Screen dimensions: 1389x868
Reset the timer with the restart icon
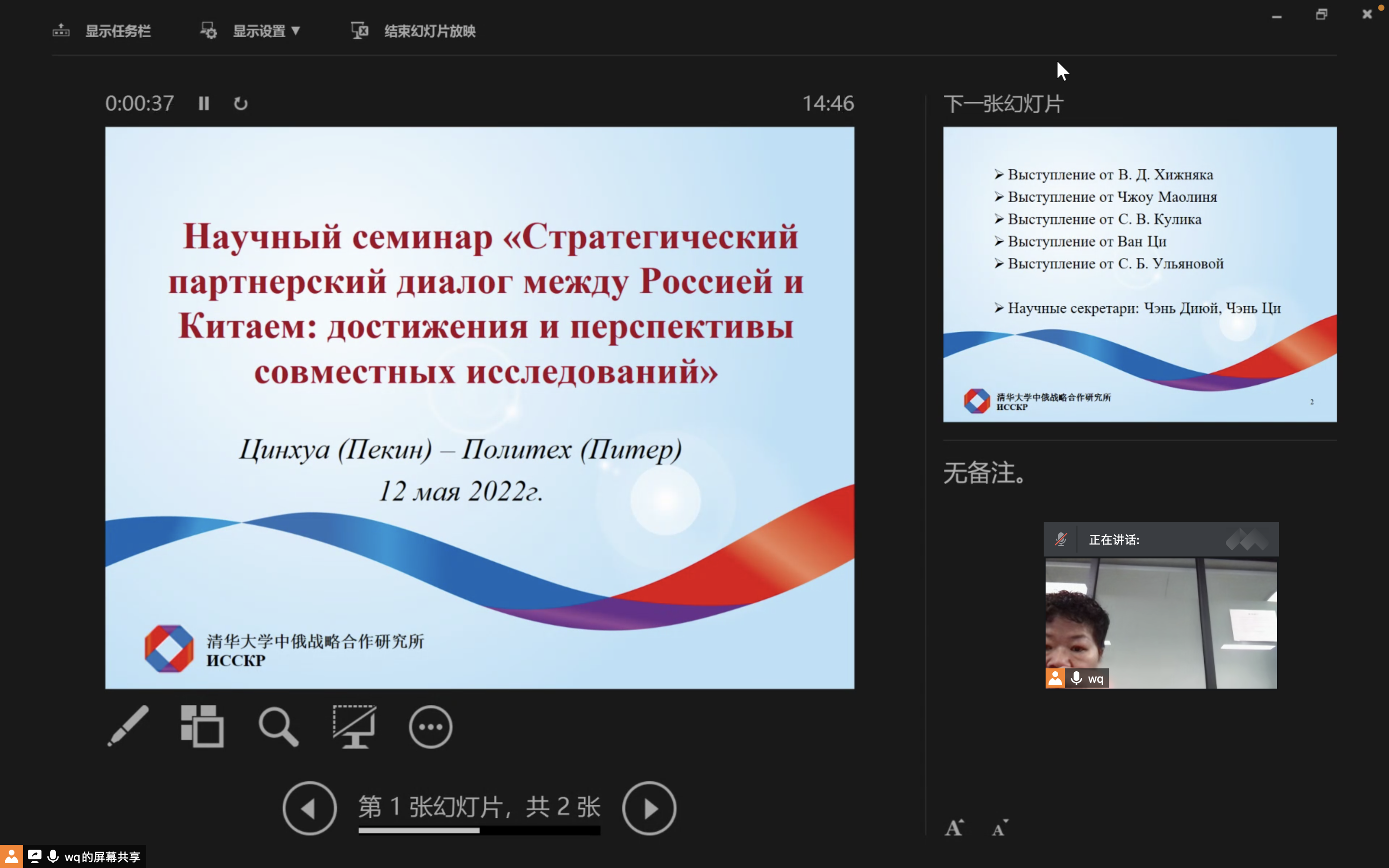tap(241, 103)
